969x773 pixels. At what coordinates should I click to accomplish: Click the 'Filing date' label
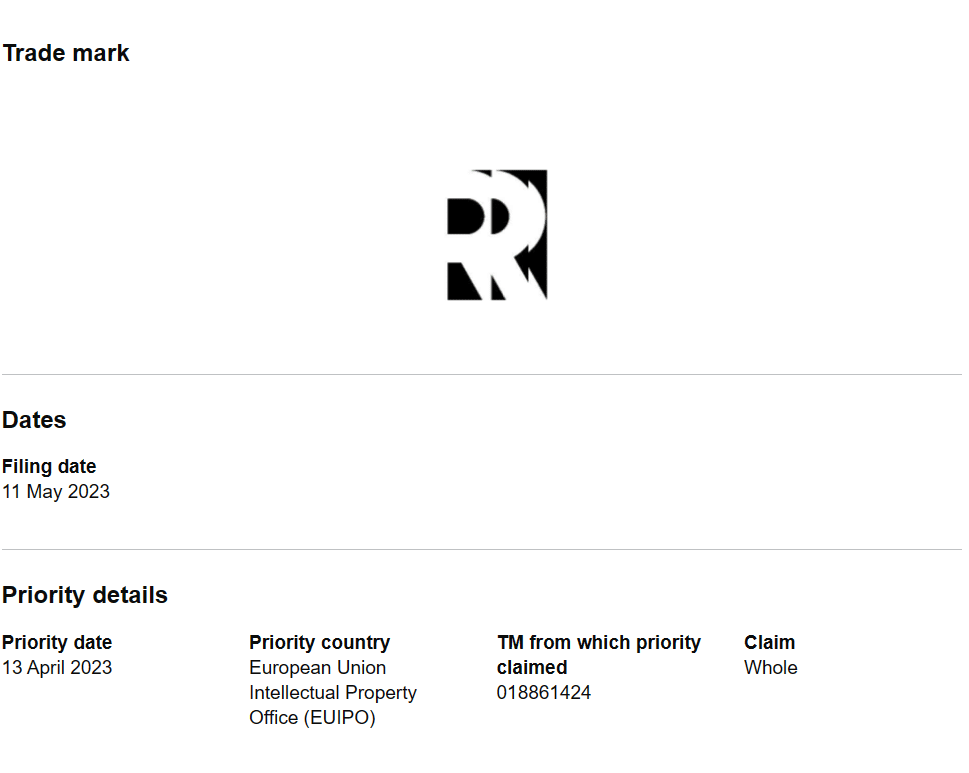point(49,467)
